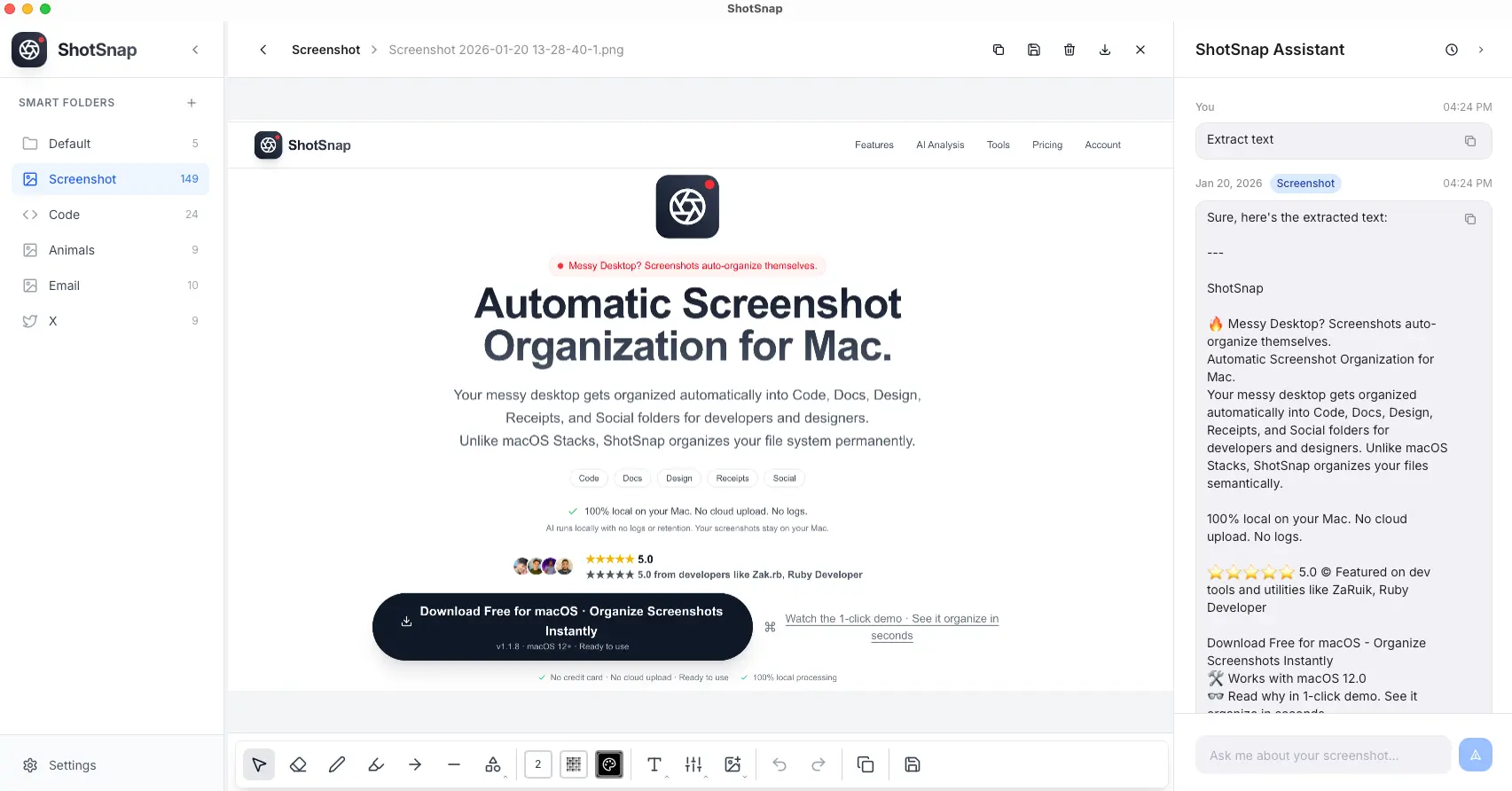Image resolution: width=1512 pixels, height=791 pixels.
Task: Open assistant chat history clock icon
Action: click(x=1452, y=50)
